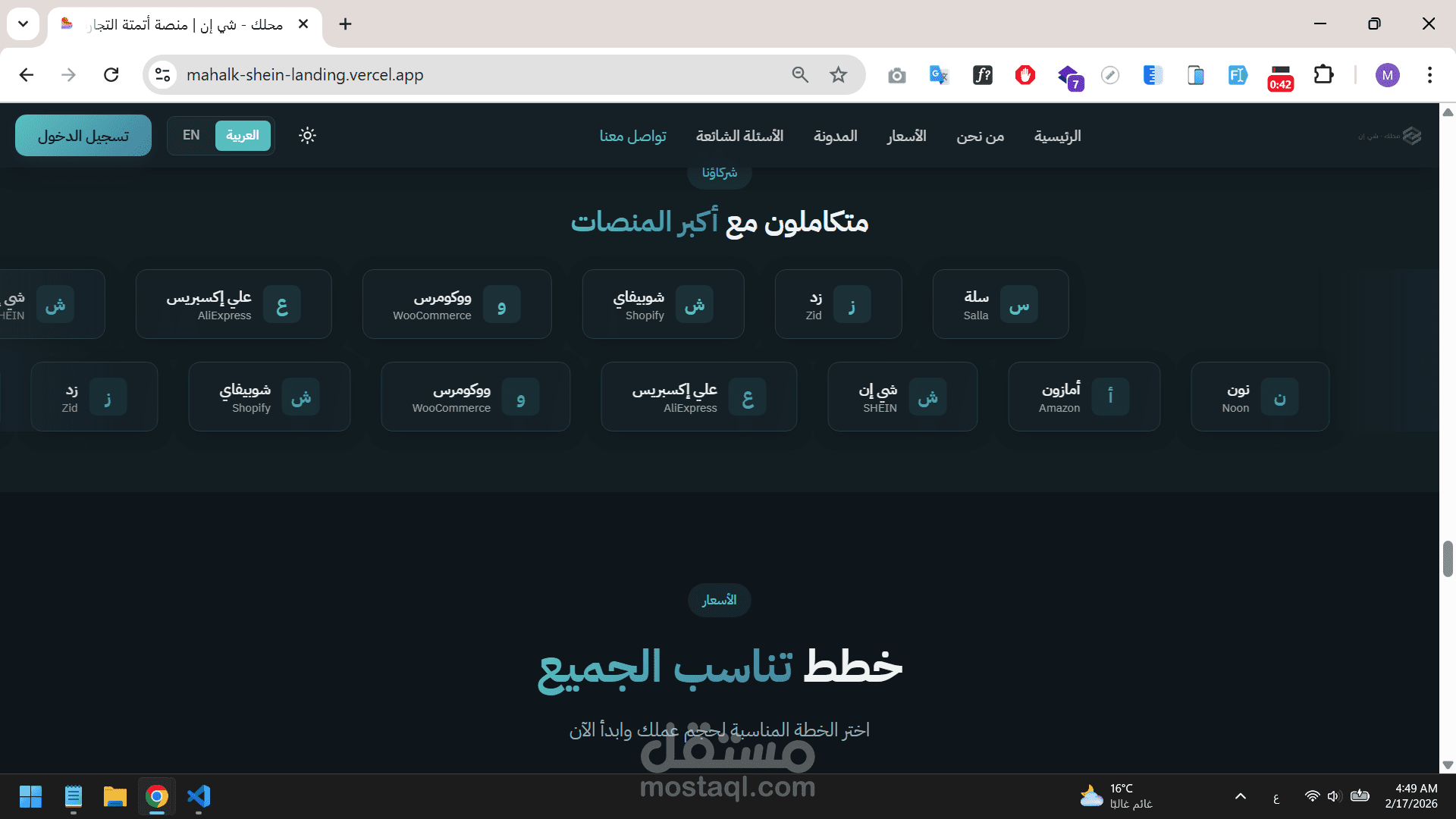Open the browser Extensions puzzle icon
This screenshot has width=1456, height=819.
pyautogui.click(x=1323, y=75)
